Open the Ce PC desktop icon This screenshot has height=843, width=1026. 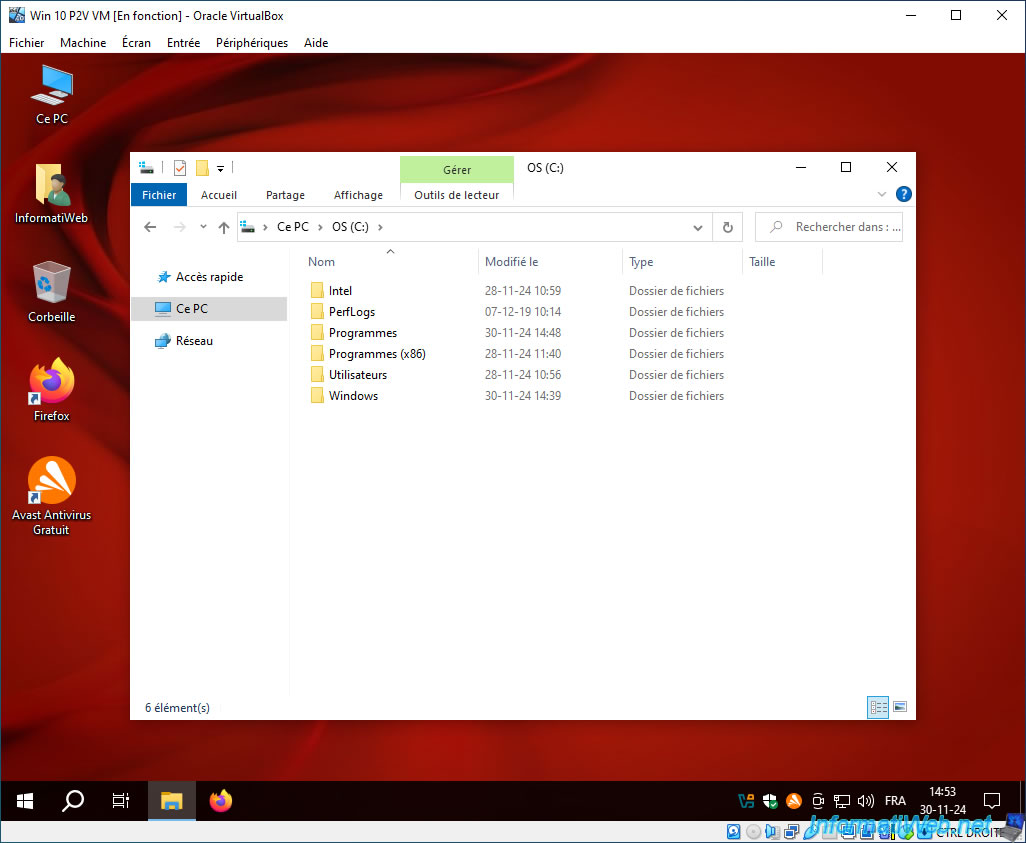pos(52,94)
